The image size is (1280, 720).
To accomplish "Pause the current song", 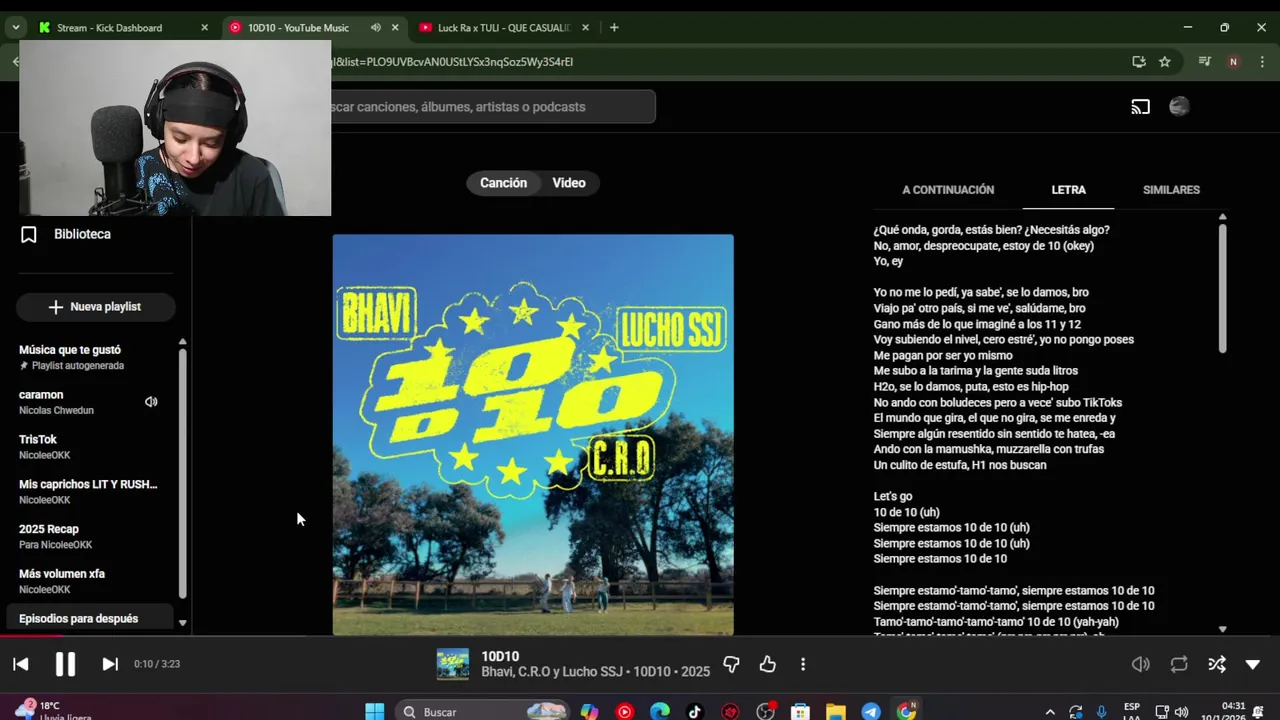I will coord(65,664).
